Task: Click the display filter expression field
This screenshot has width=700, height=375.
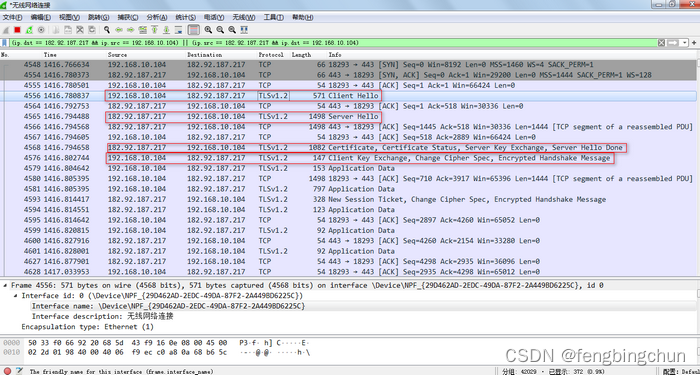Action: point(333,43)
